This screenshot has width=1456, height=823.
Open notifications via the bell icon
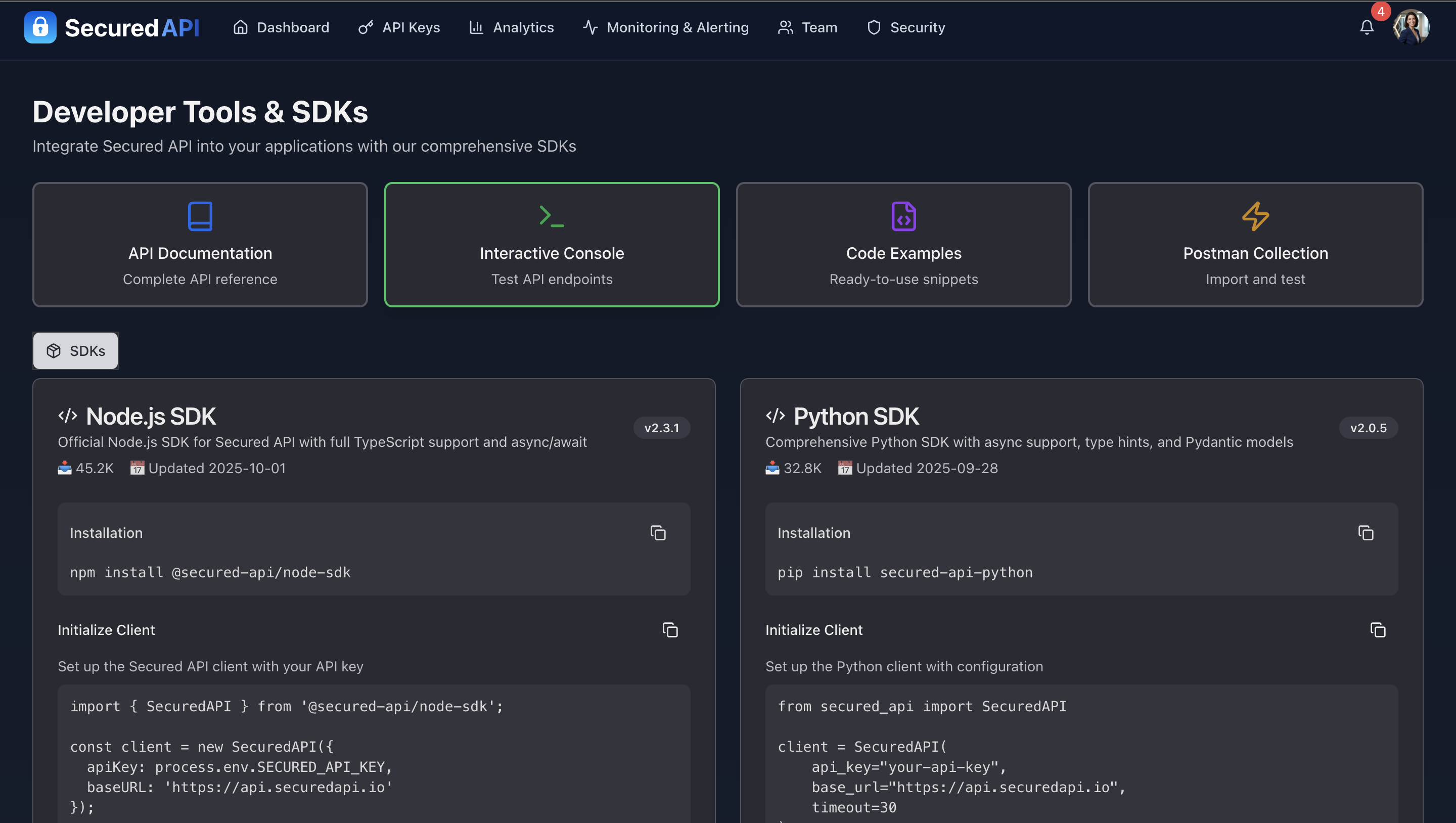[1366, 27]
